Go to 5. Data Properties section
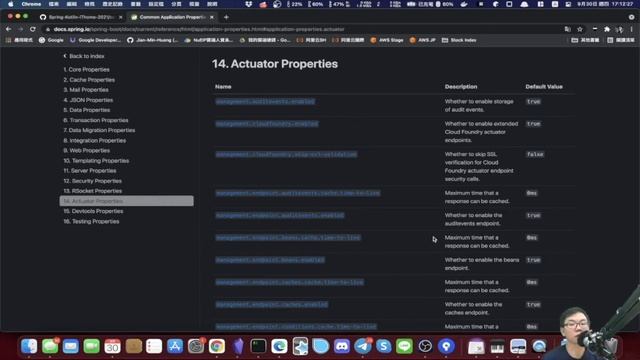Image resolution: width=640 pixels, height=360 pixels. (x=87, y=110)
